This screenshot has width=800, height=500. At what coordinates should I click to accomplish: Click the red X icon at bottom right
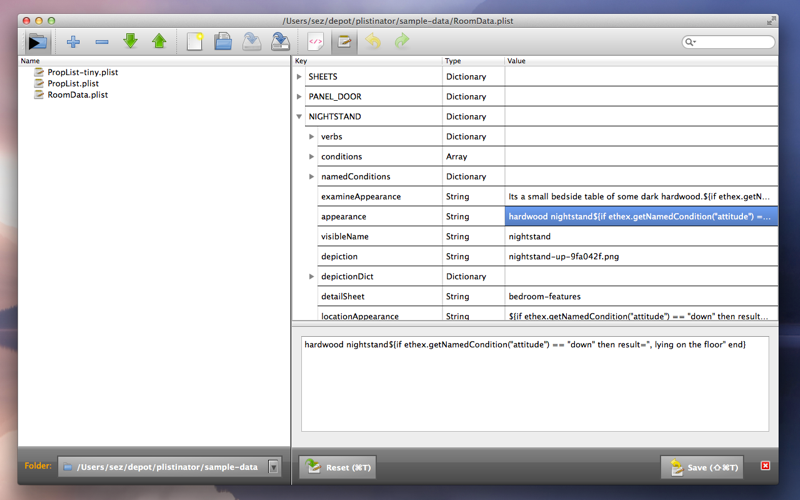pyautogui.click(x=765, y=465)
